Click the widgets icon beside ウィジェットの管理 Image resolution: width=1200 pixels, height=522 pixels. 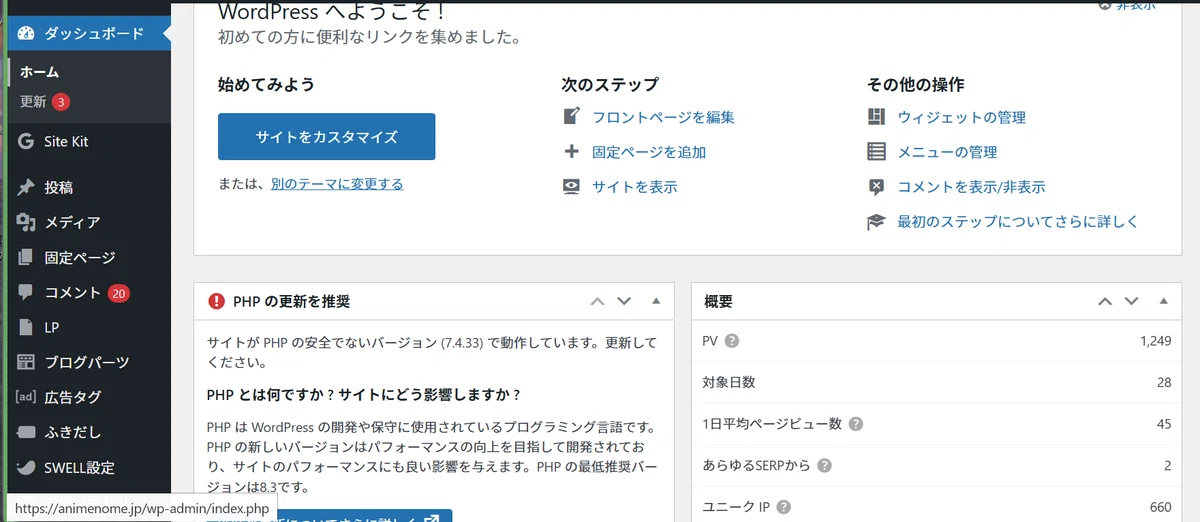(877, 116)
